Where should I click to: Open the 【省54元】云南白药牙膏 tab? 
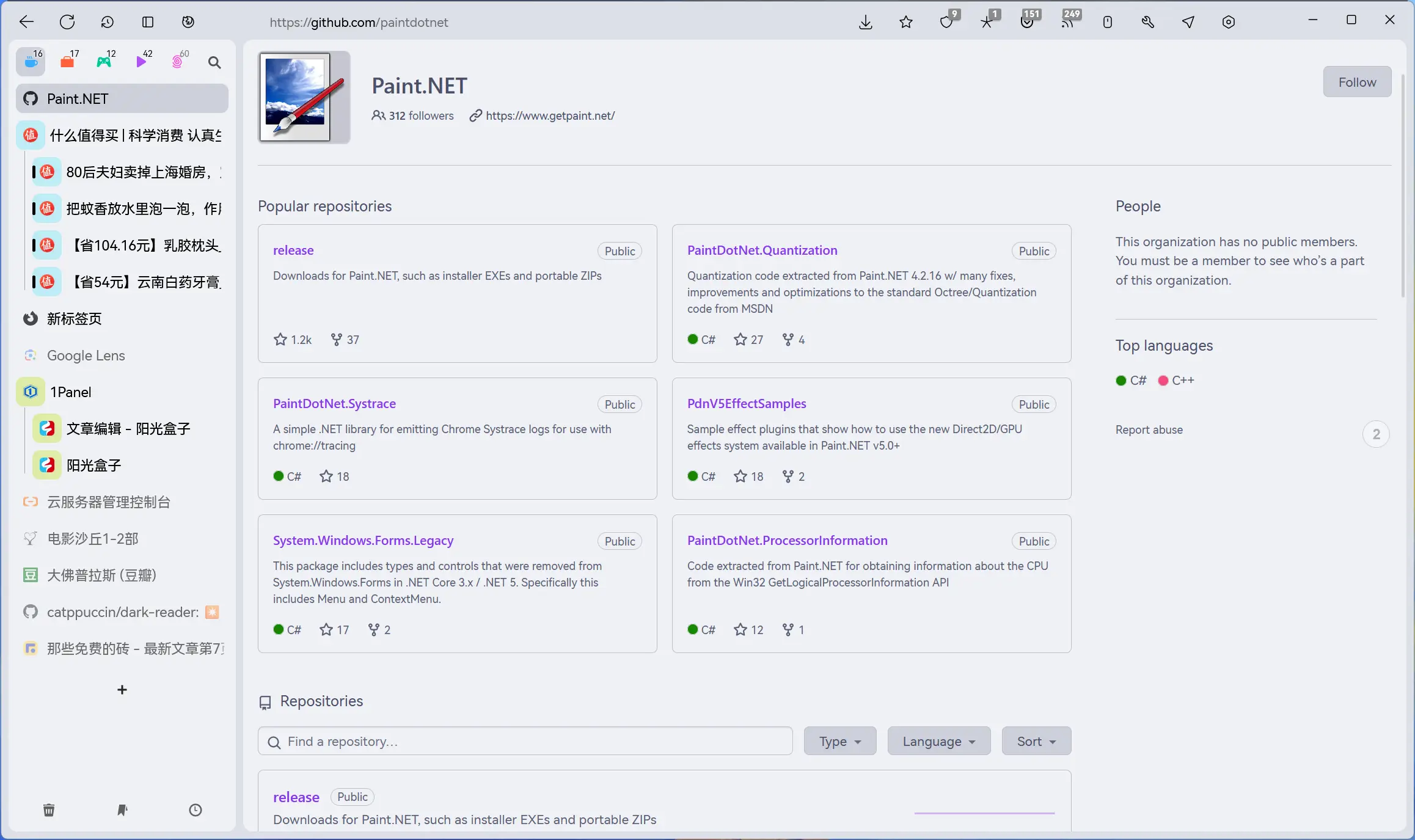click(x=130, y=282)
